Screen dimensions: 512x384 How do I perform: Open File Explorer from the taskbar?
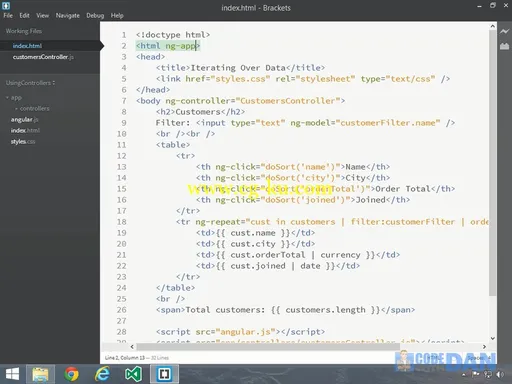click(x=40, y=374)
